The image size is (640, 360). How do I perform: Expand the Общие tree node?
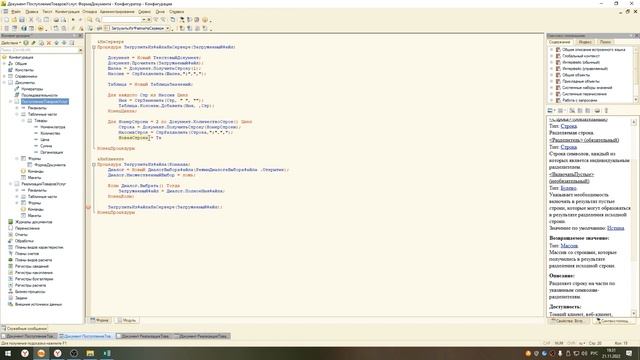pos(4,64)
